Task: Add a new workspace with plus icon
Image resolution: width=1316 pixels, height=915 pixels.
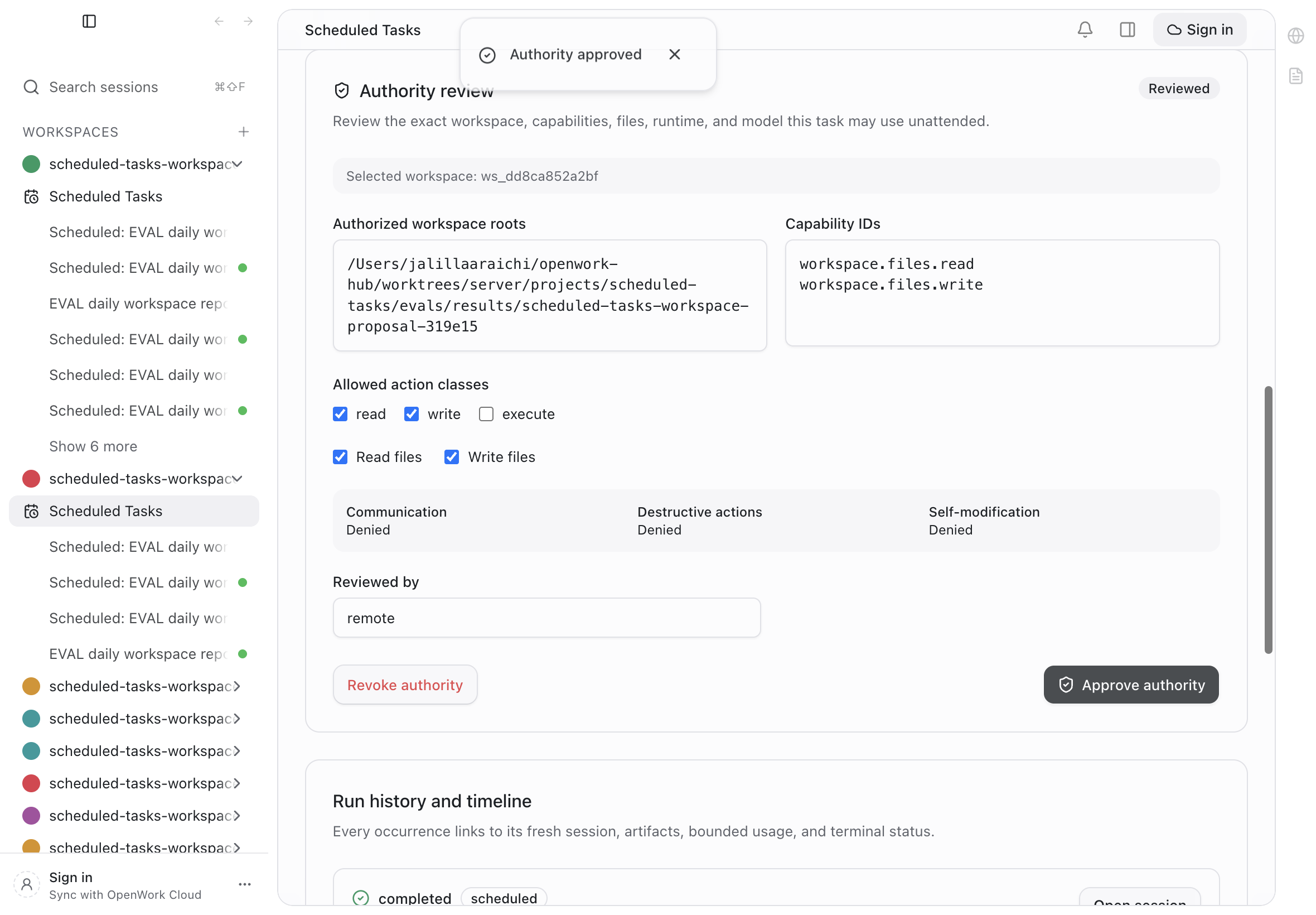Action: [x=244, y=132]
